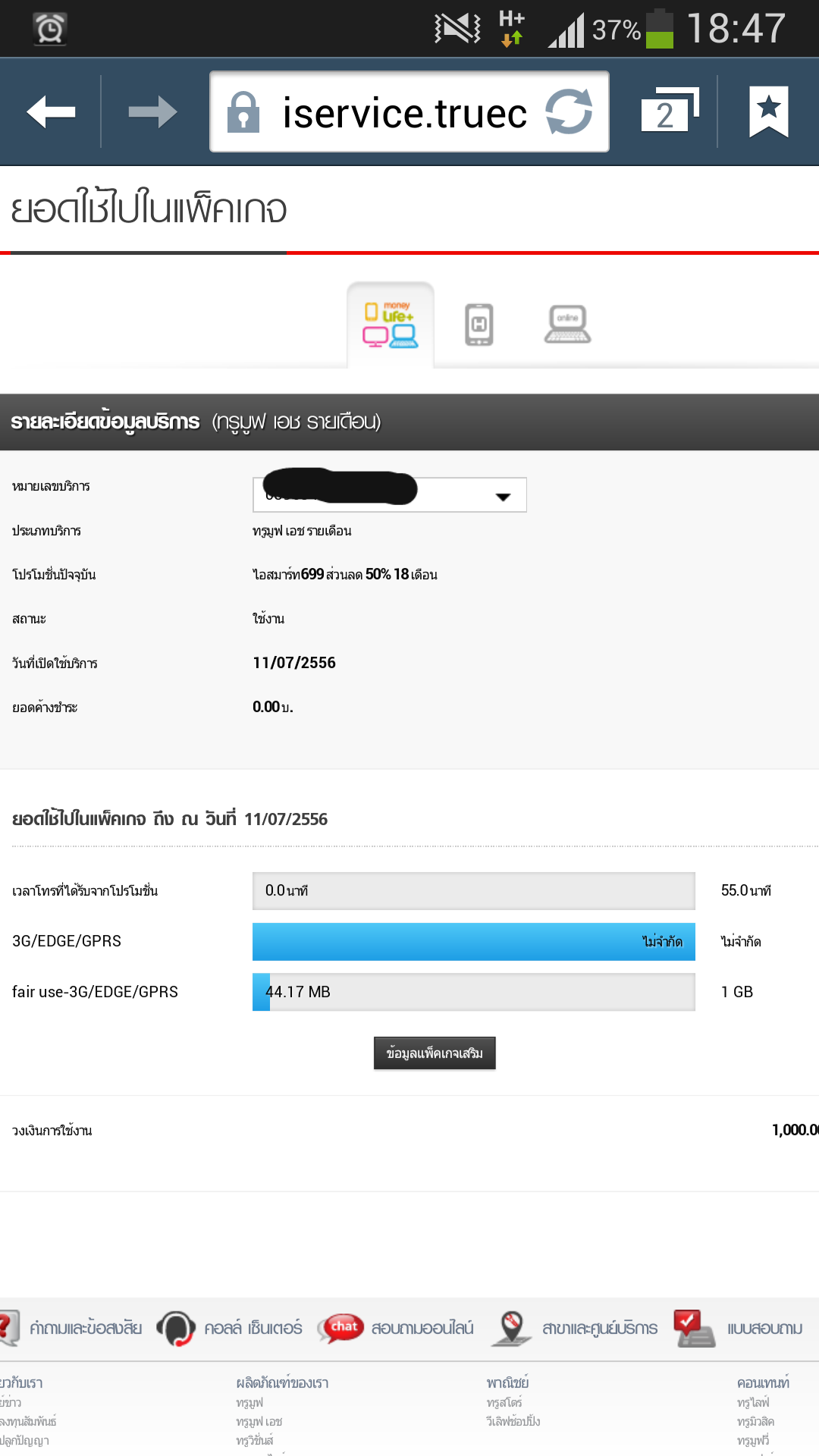Open the ทรูมูฟวี่ footer link
The width and height of the screenshot is (819, 1456).
[753, 1440]
